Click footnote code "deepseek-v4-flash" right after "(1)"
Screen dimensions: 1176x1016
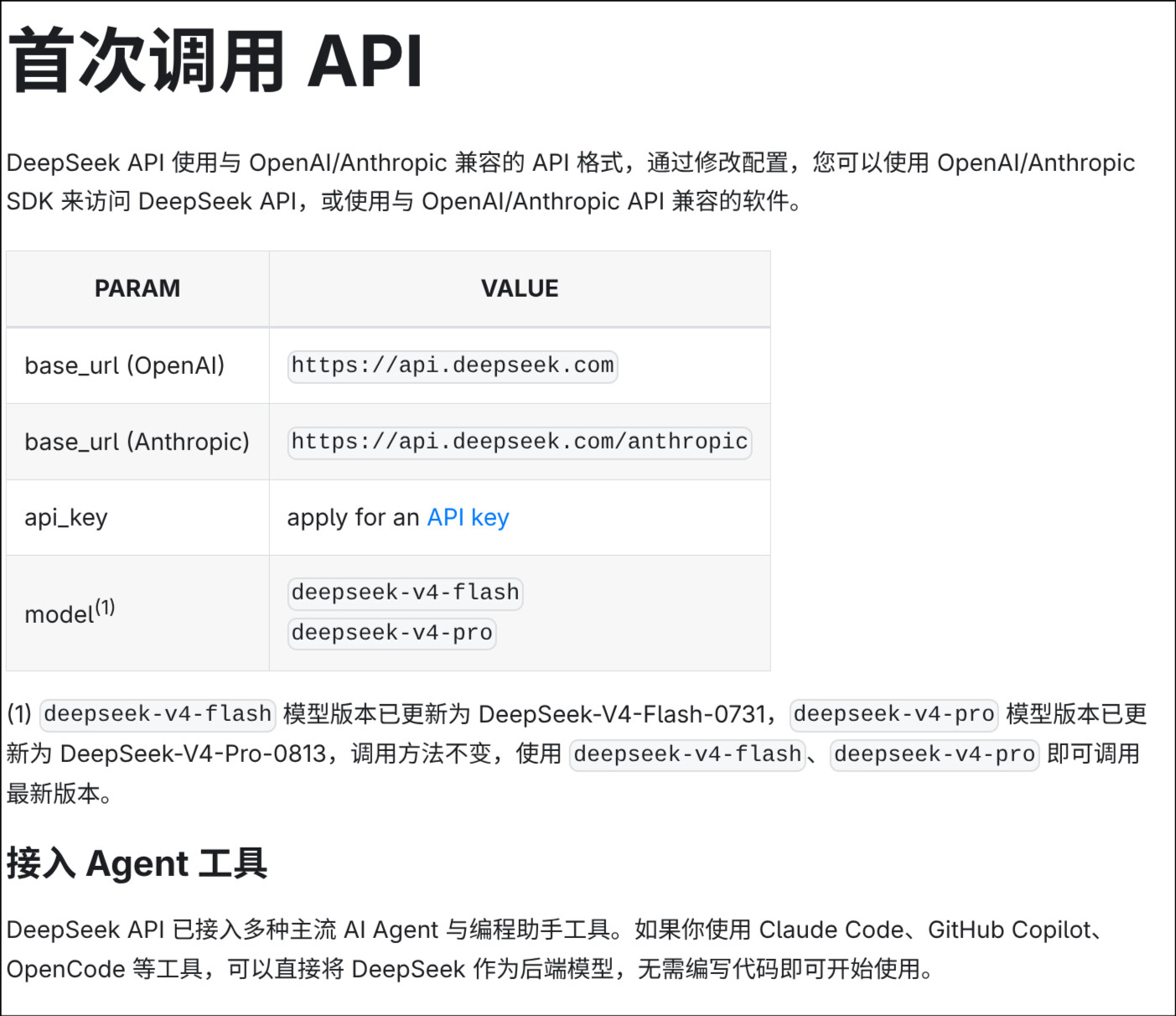[158, 714]
